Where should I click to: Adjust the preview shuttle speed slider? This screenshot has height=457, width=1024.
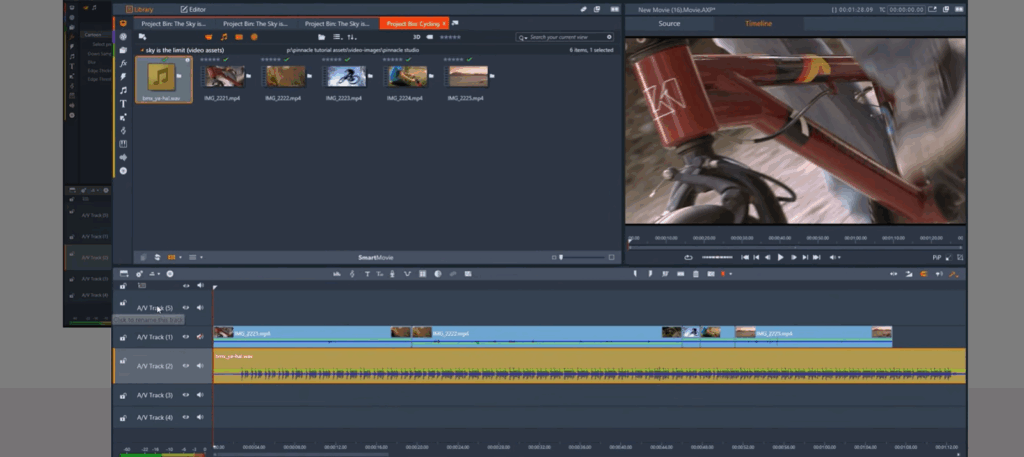coord(717,258)
